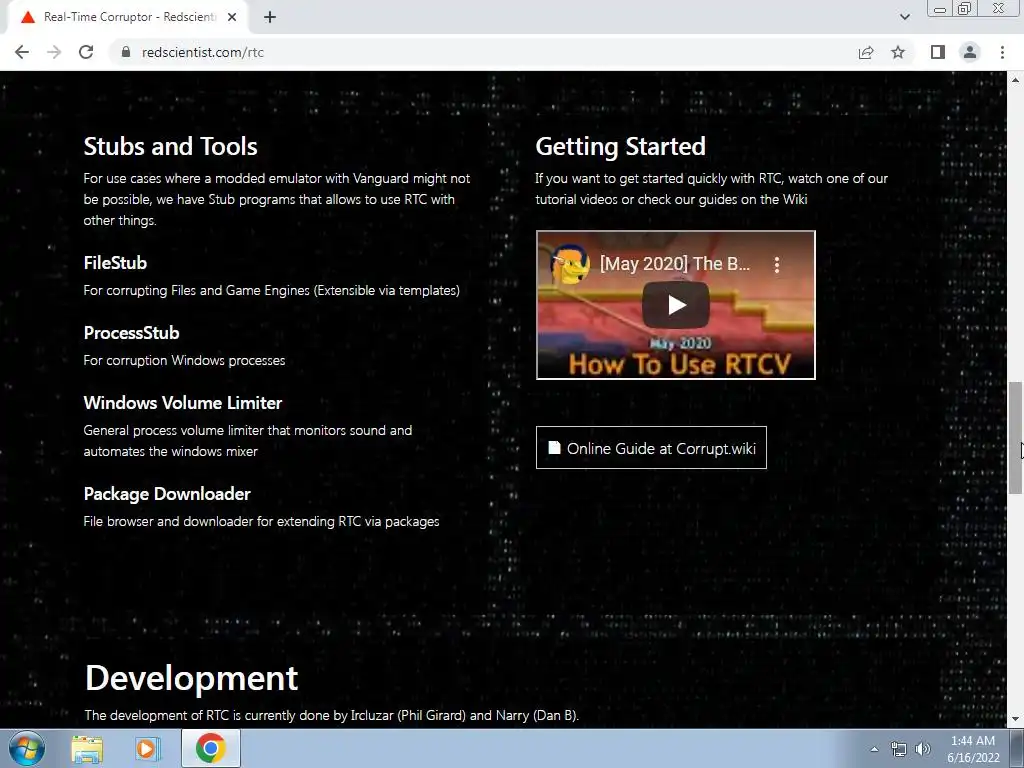Reload the redscientist.com page
The image size is (1024, 768).
tap(86, 52)
